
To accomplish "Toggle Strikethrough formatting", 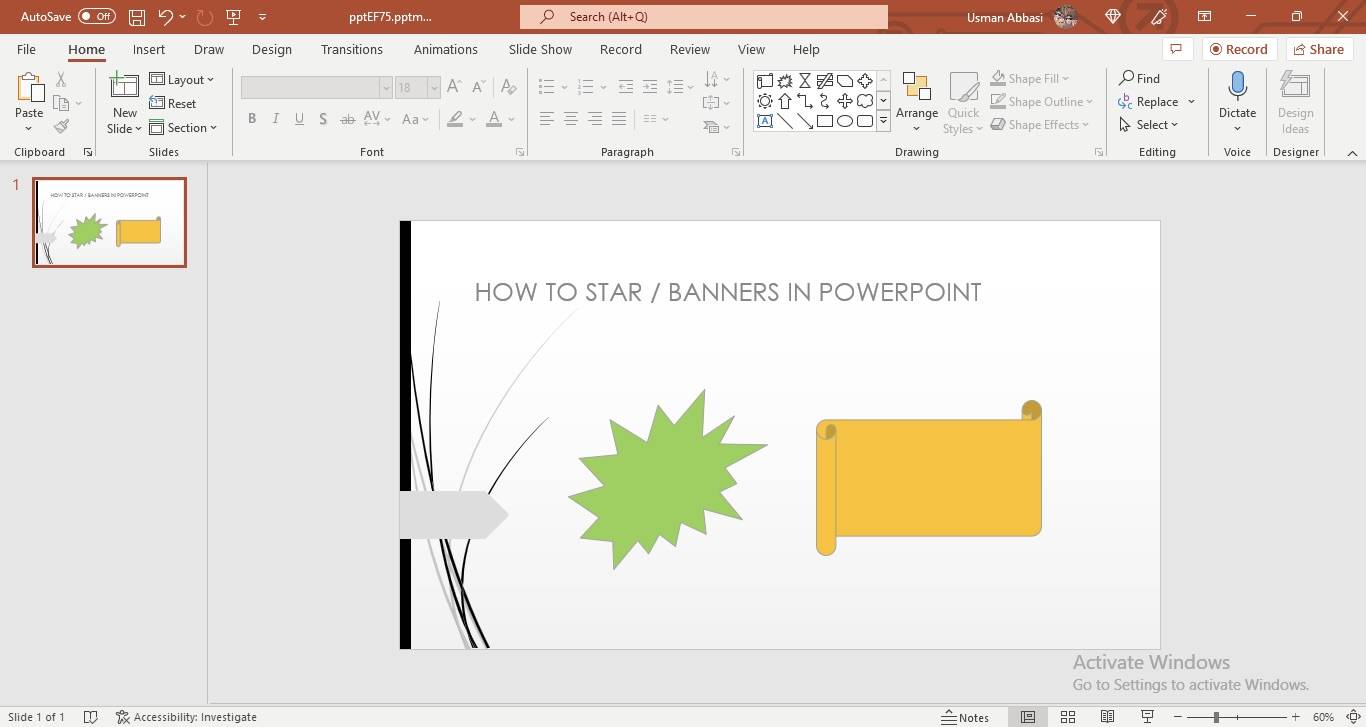I will point(347,119).
